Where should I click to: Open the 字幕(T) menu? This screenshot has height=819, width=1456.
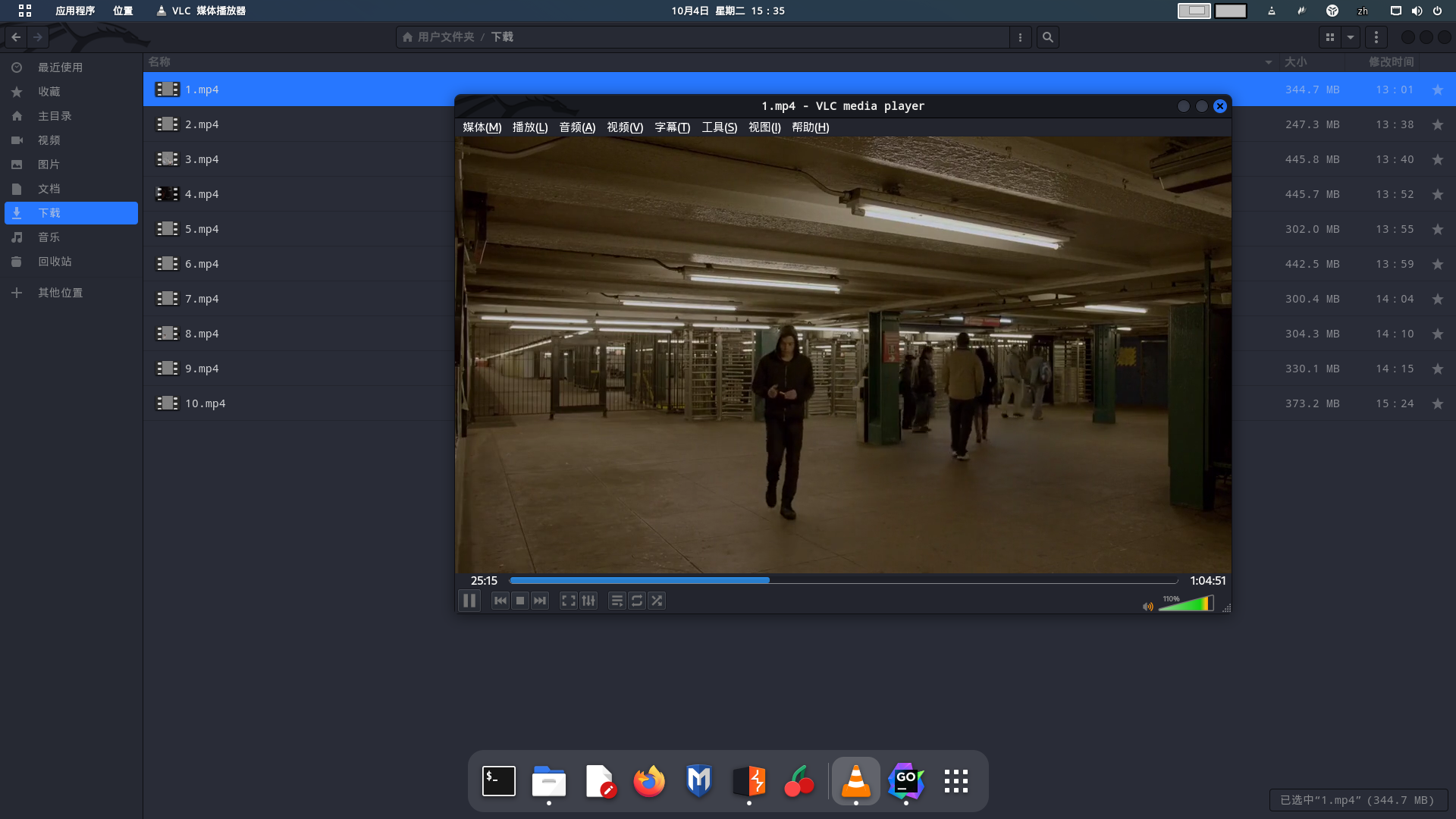coord(673,127)
